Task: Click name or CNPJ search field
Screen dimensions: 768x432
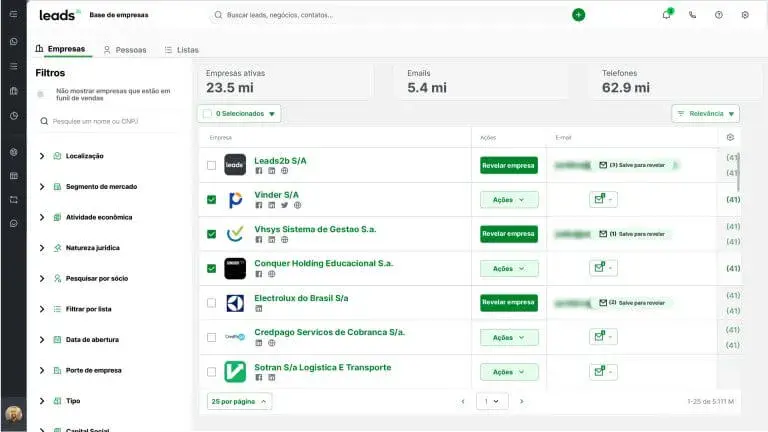Action: pyautogui.click(x=109, y=121)
